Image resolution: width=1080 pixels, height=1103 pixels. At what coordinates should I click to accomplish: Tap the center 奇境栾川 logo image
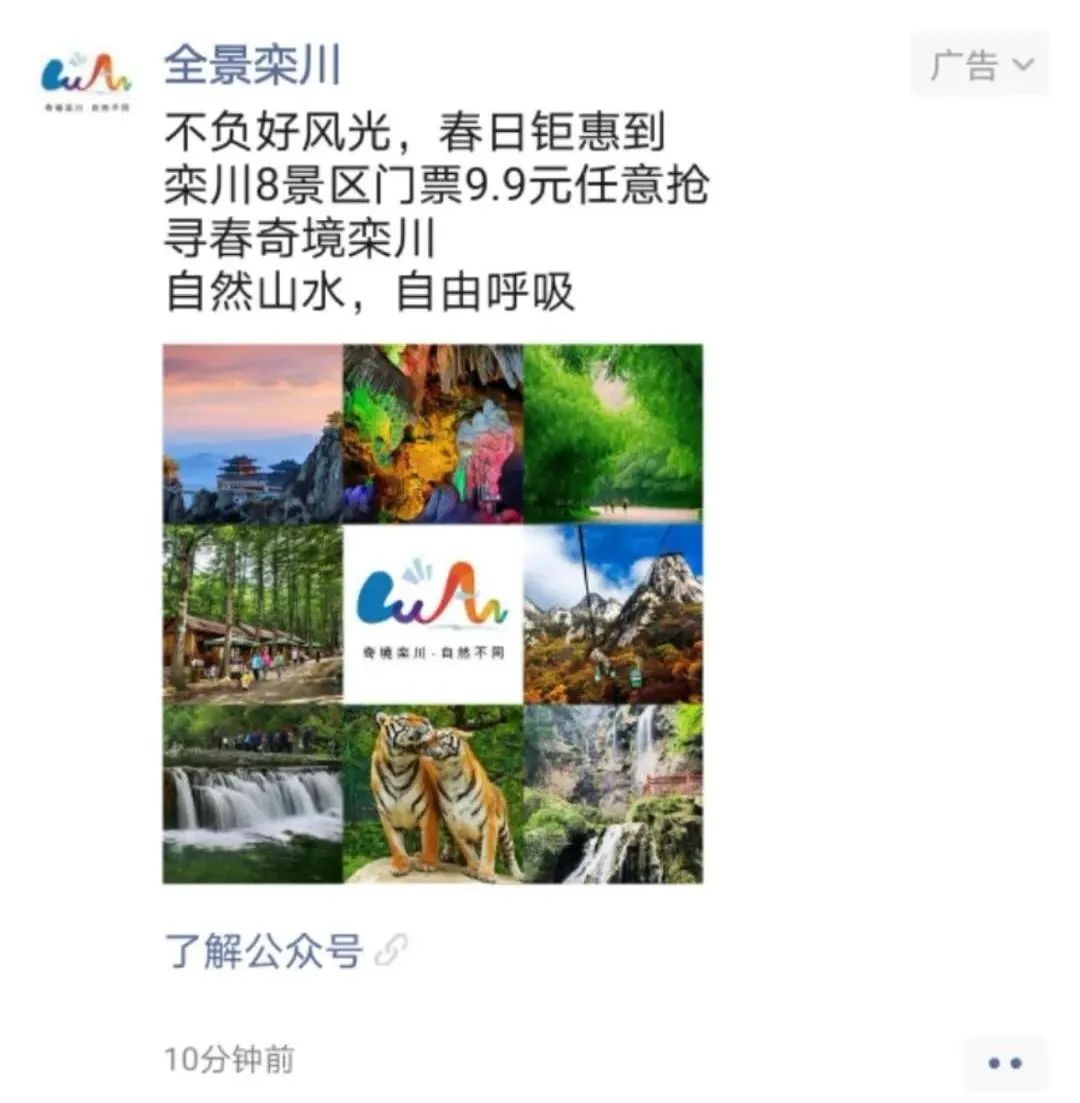click(433, 614)
